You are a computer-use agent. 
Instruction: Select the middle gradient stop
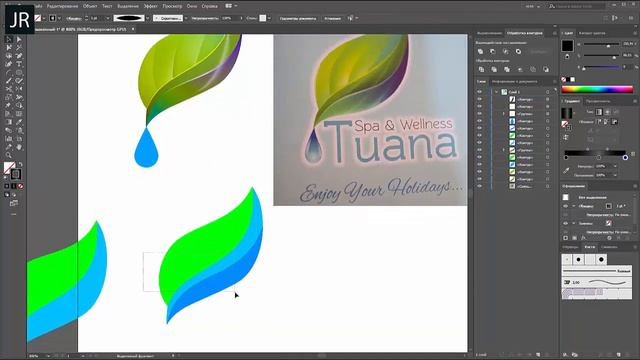point(598,157)
